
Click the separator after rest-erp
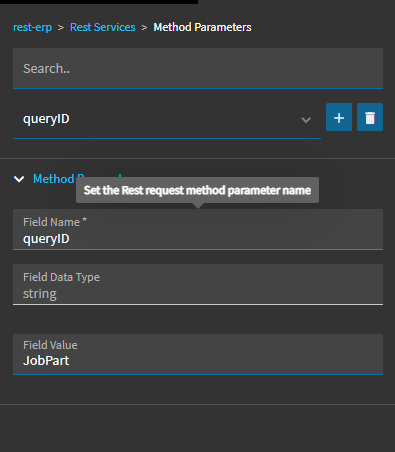pos(61,27)
